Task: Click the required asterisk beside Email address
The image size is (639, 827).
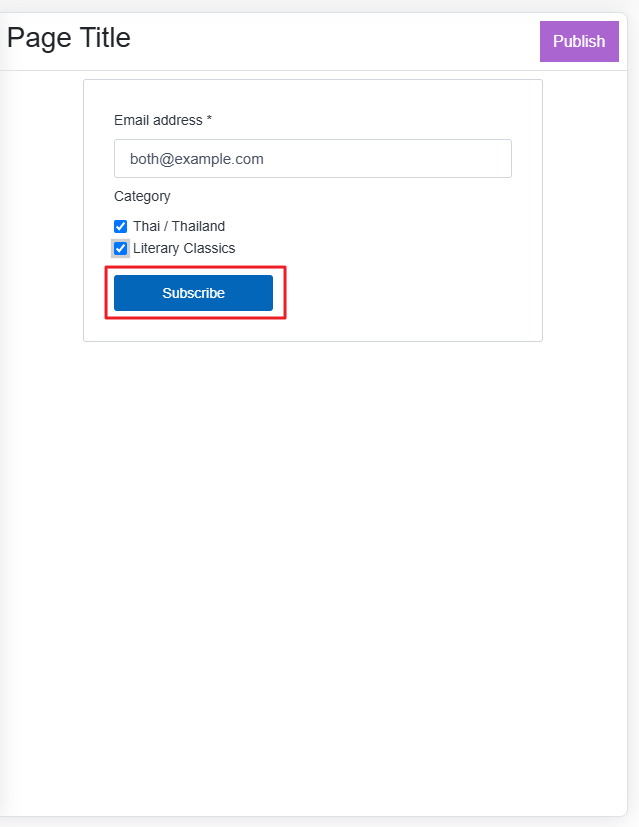Action: tap(209, 120)
